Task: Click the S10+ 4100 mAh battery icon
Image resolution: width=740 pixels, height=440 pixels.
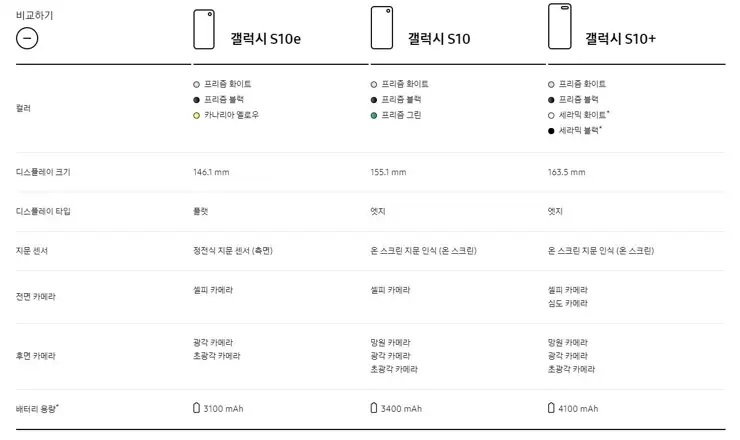Action: (551, 408)
